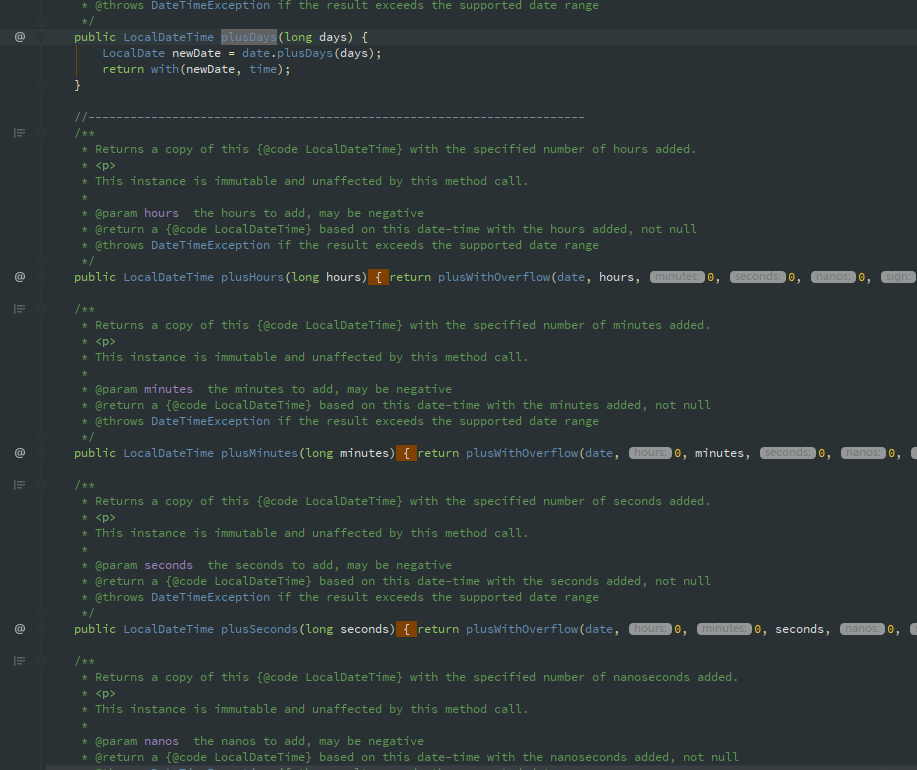Click 'seconds:' hint in plusMinutes line

pos(788,453)
